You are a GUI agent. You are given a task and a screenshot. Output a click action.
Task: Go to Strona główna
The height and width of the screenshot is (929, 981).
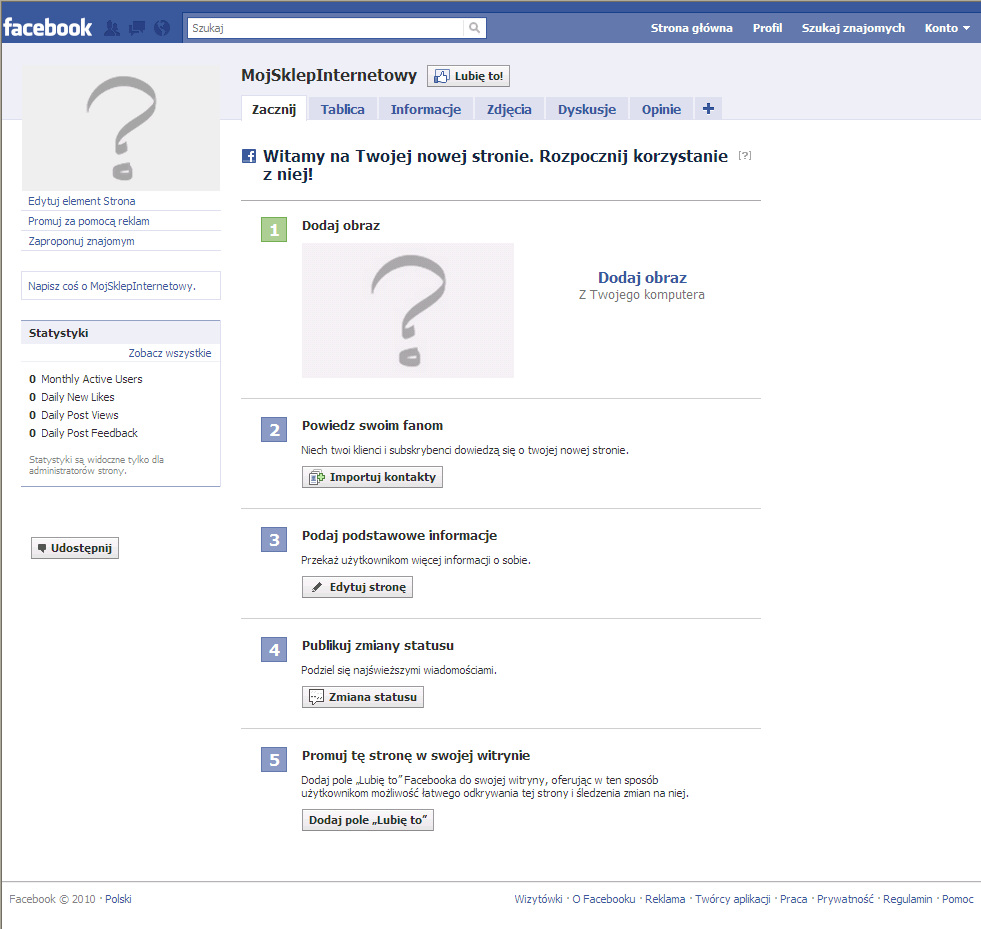point(691,28)
